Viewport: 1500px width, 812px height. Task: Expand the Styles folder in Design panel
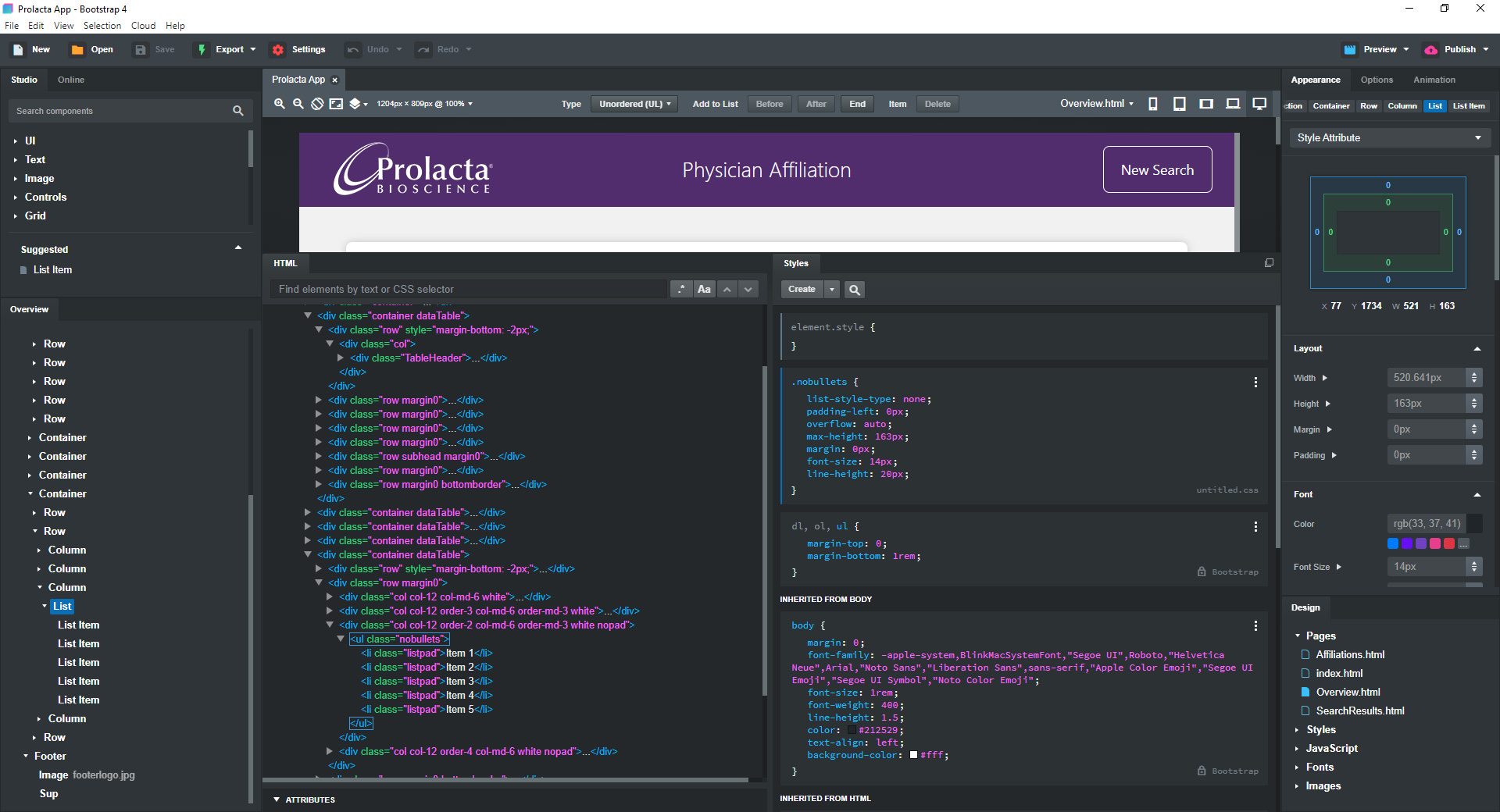[1297, 730]
